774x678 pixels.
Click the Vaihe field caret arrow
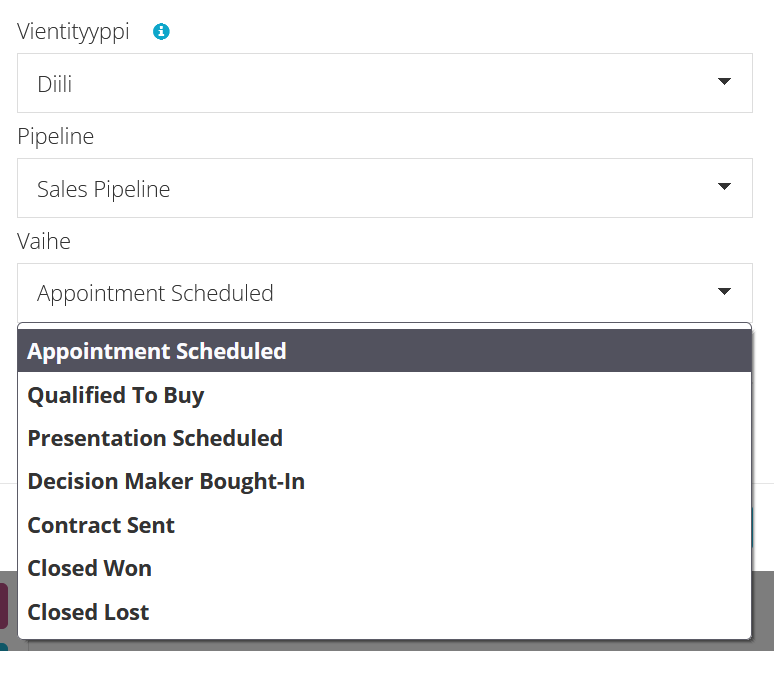point(724,292)
